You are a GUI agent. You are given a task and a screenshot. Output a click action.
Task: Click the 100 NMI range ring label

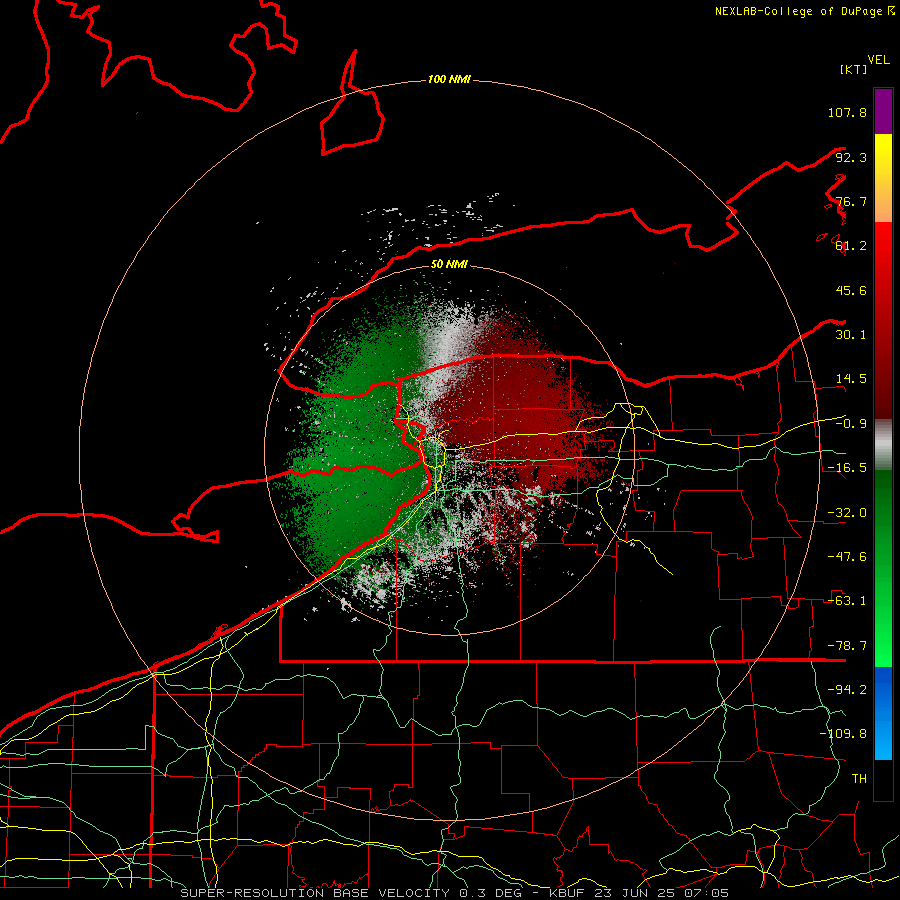[449, 79]
